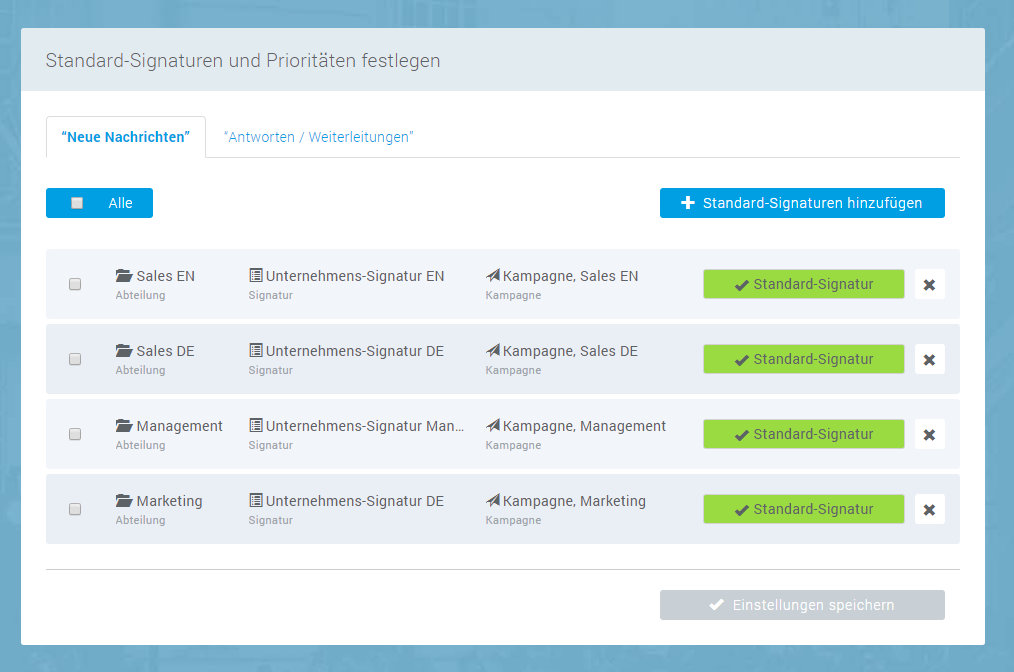Toggle Standard-Signatur for Sales EN
This screenshot has width=1014, height=672.
click(803, 284)
